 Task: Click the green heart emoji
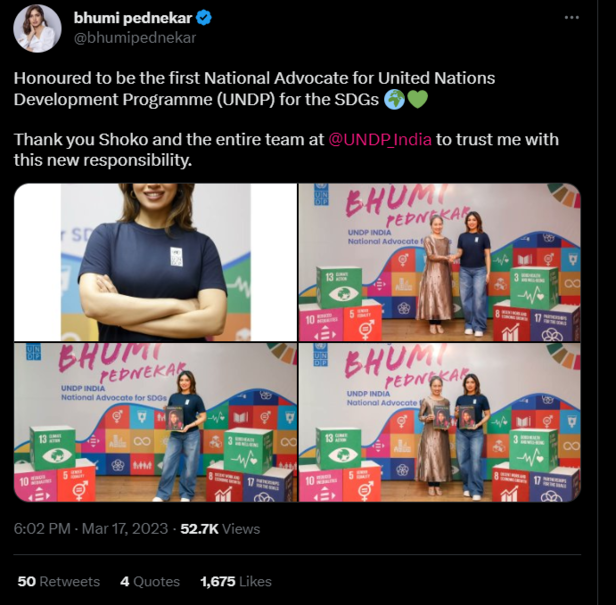[x=417, y=99]
